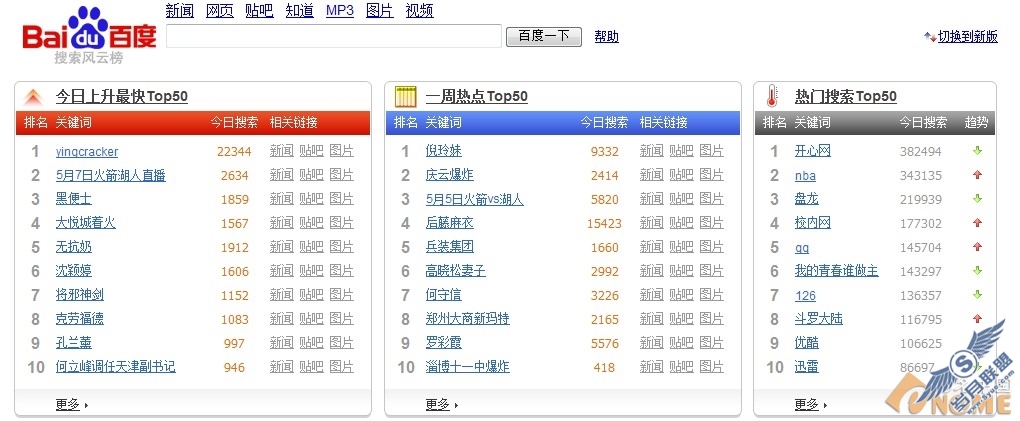Image resolution: width=1020 pixels, height=421 pixels.
Task: Click inside the Baidu search input field
Action: (333, 37)
